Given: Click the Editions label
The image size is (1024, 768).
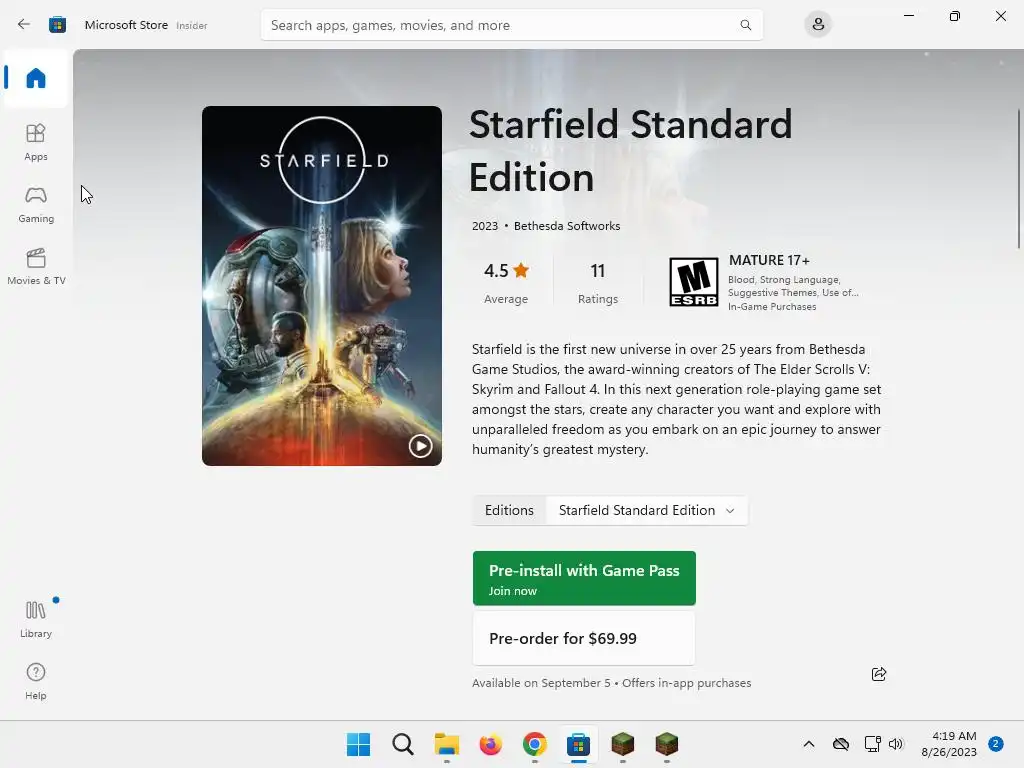Looking at the screenshot, I should pos(509,510).
